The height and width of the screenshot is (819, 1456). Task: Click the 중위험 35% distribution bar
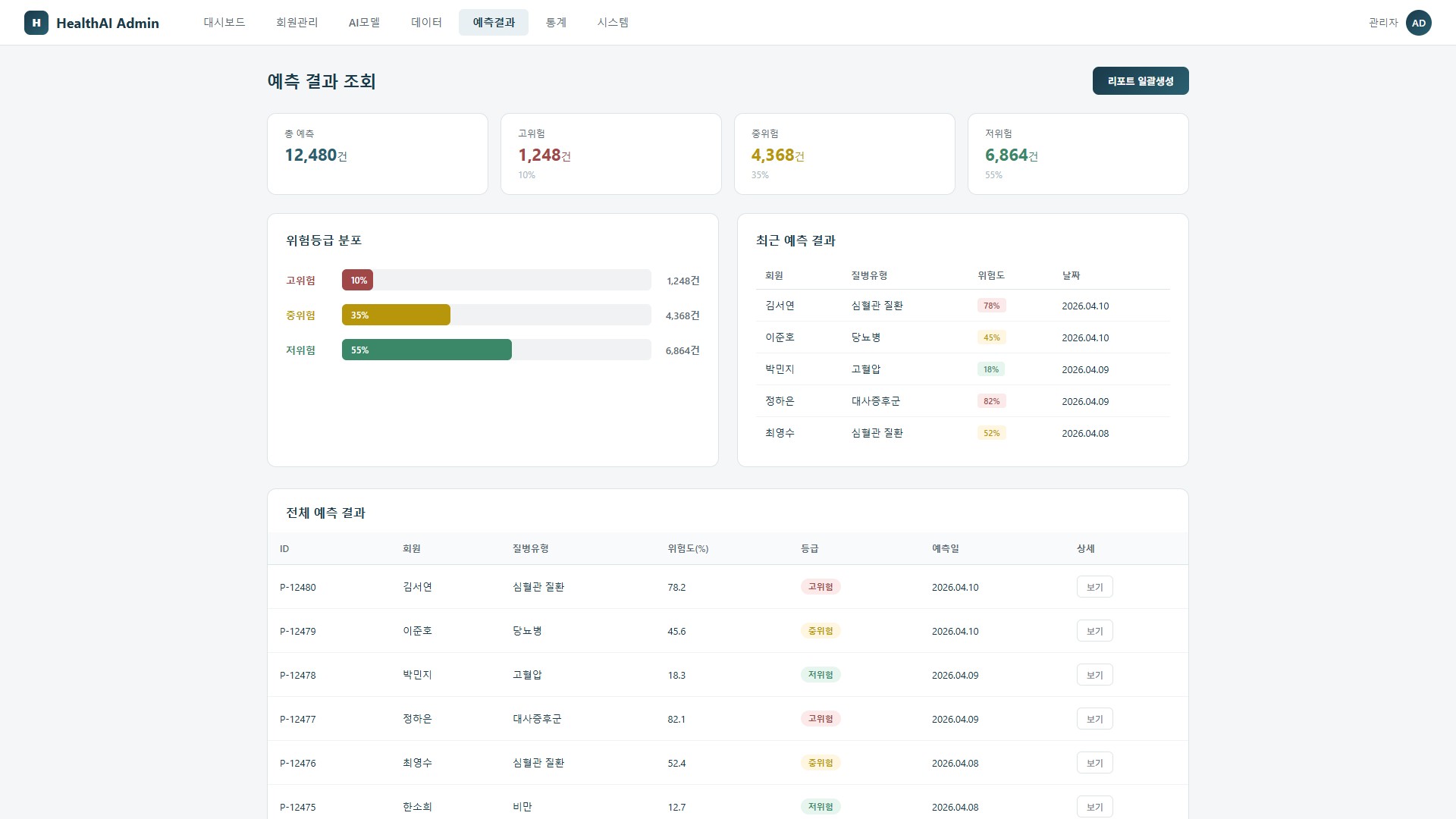pyautogui.click(x=396, y=315)
